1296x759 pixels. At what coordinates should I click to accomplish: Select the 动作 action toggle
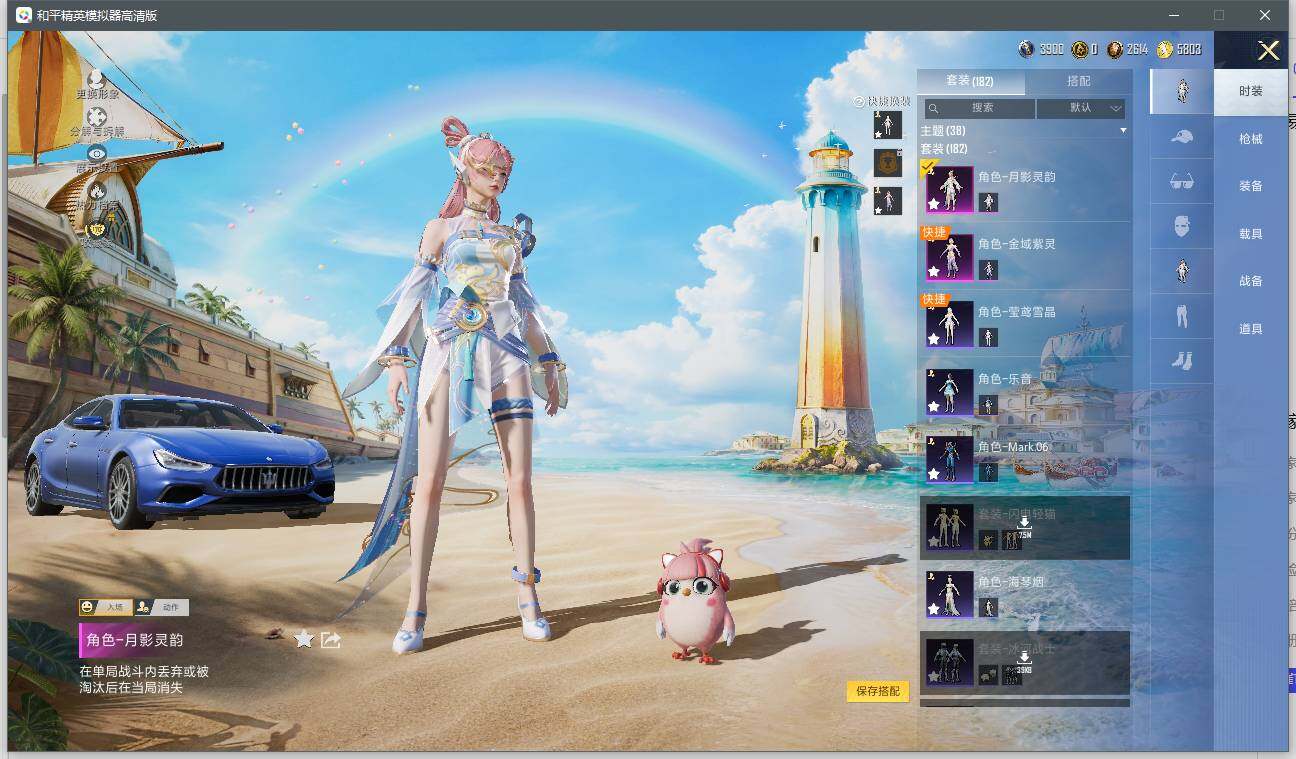(162, 607)
